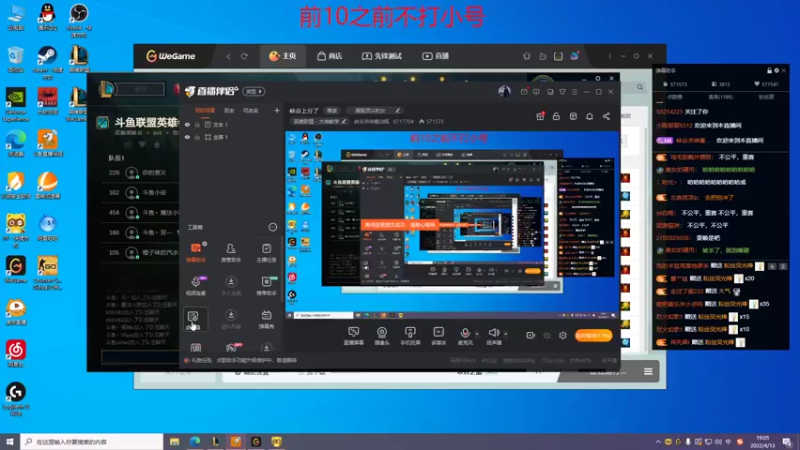Click the orange start streaming button

593,335
